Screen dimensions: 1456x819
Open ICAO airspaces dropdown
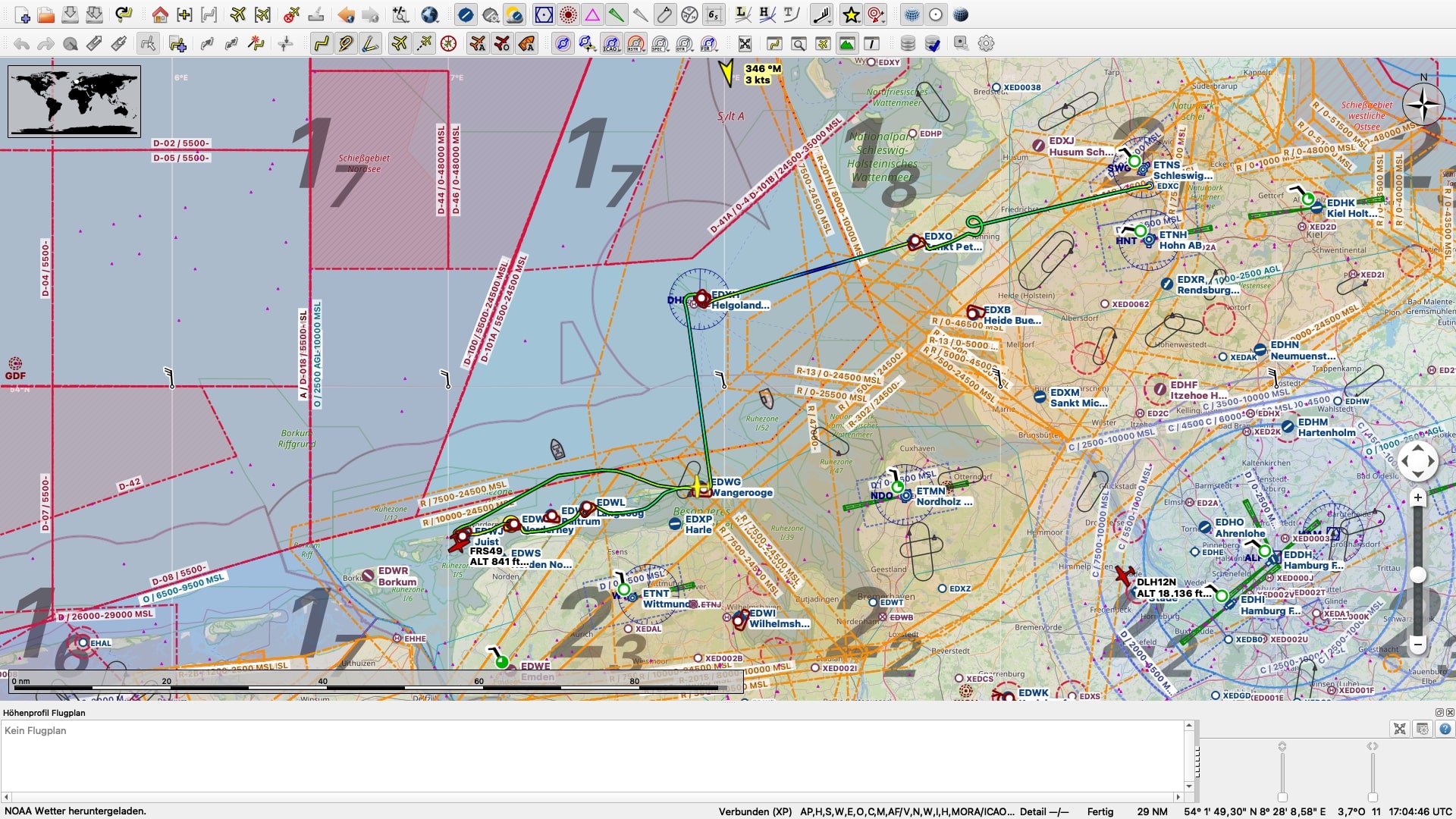click(x=612, y=43)
